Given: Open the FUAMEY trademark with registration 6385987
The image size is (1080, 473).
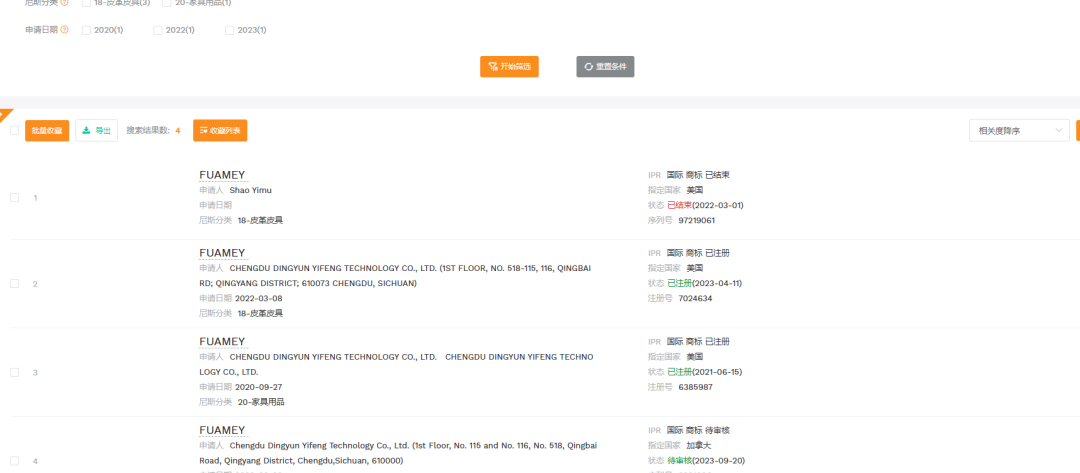Looking at the screenshot, I should [222, 341].
